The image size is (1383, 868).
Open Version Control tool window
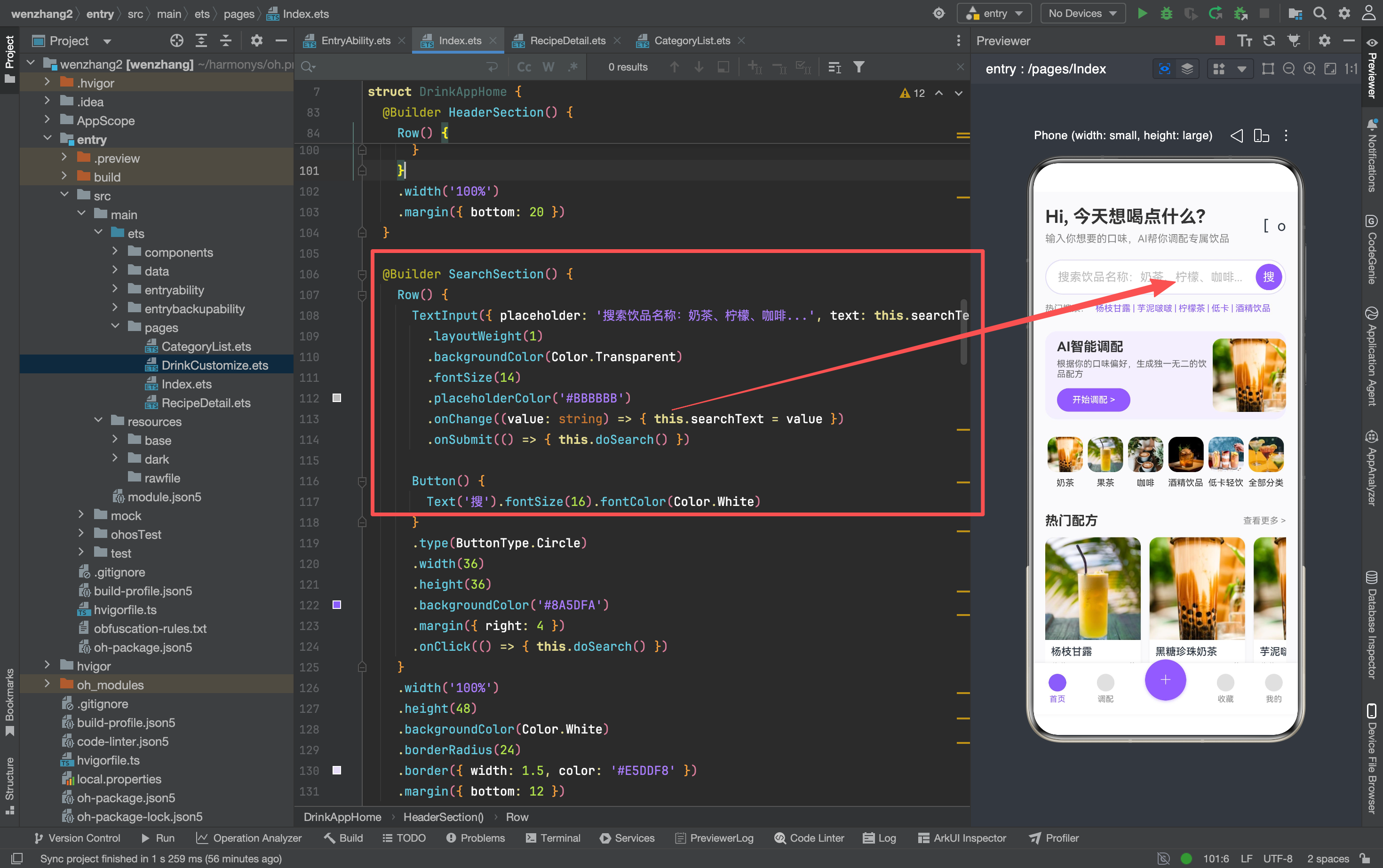pos(77,837)
